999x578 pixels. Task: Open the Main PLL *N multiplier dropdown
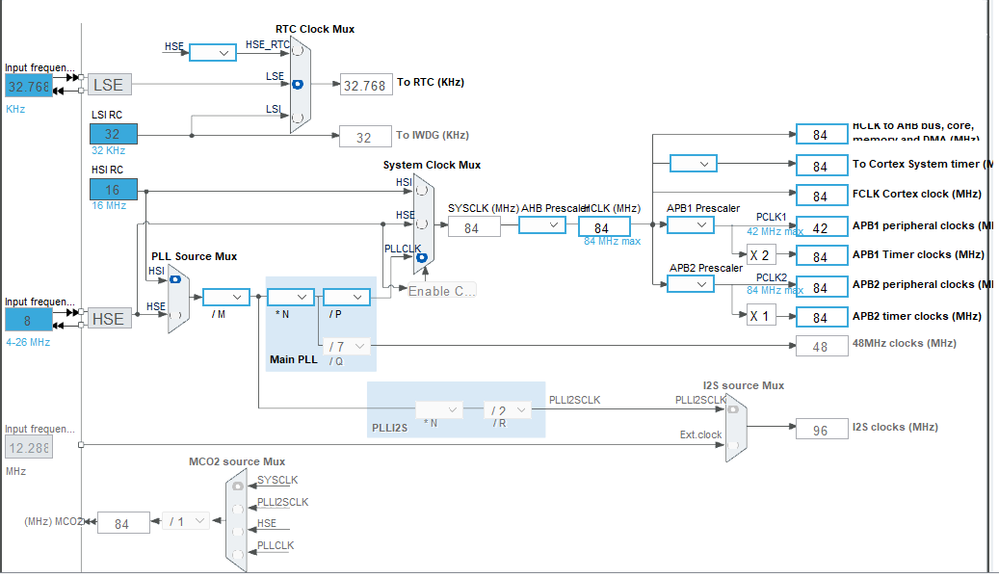coord(291,297)
